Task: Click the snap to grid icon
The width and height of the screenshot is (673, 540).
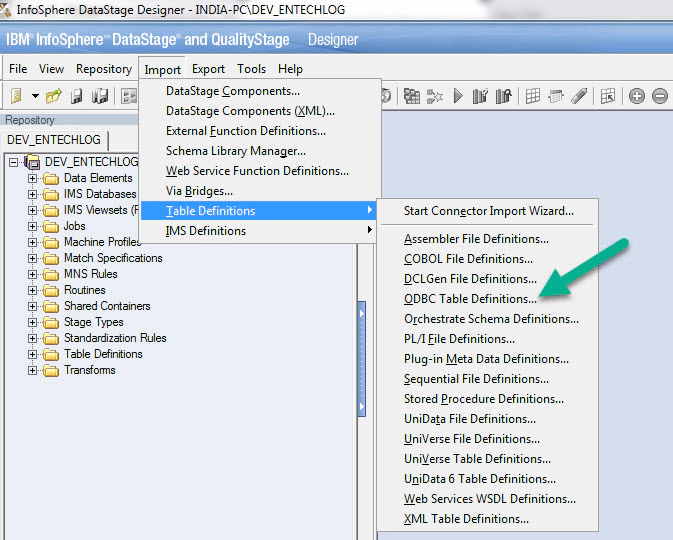Action: [x=556, y=96]
